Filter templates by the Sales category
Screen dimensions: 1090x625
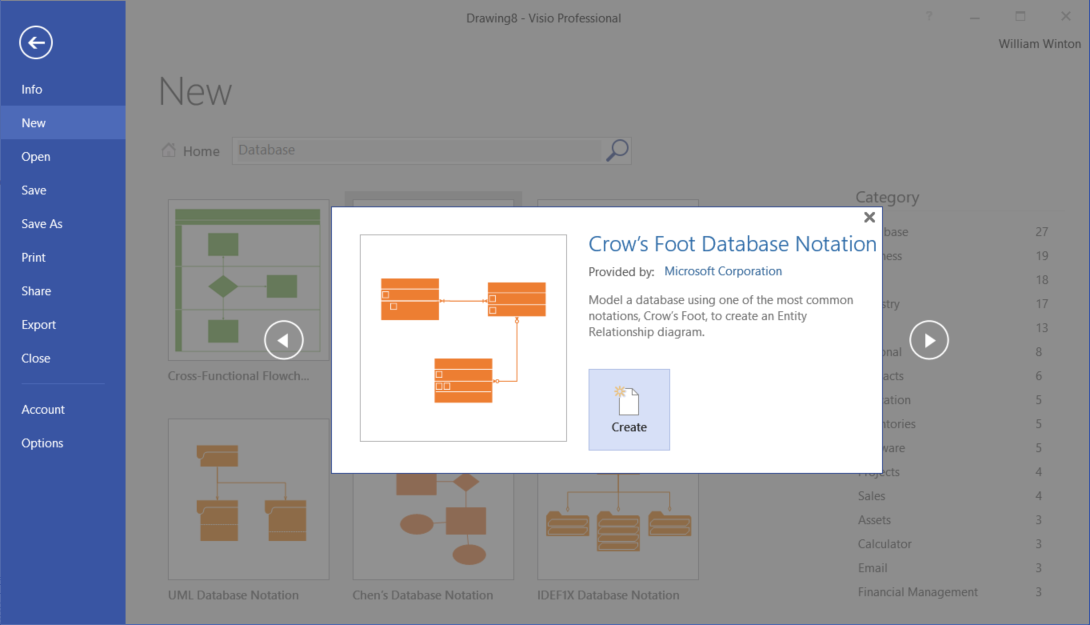[870, 495]
